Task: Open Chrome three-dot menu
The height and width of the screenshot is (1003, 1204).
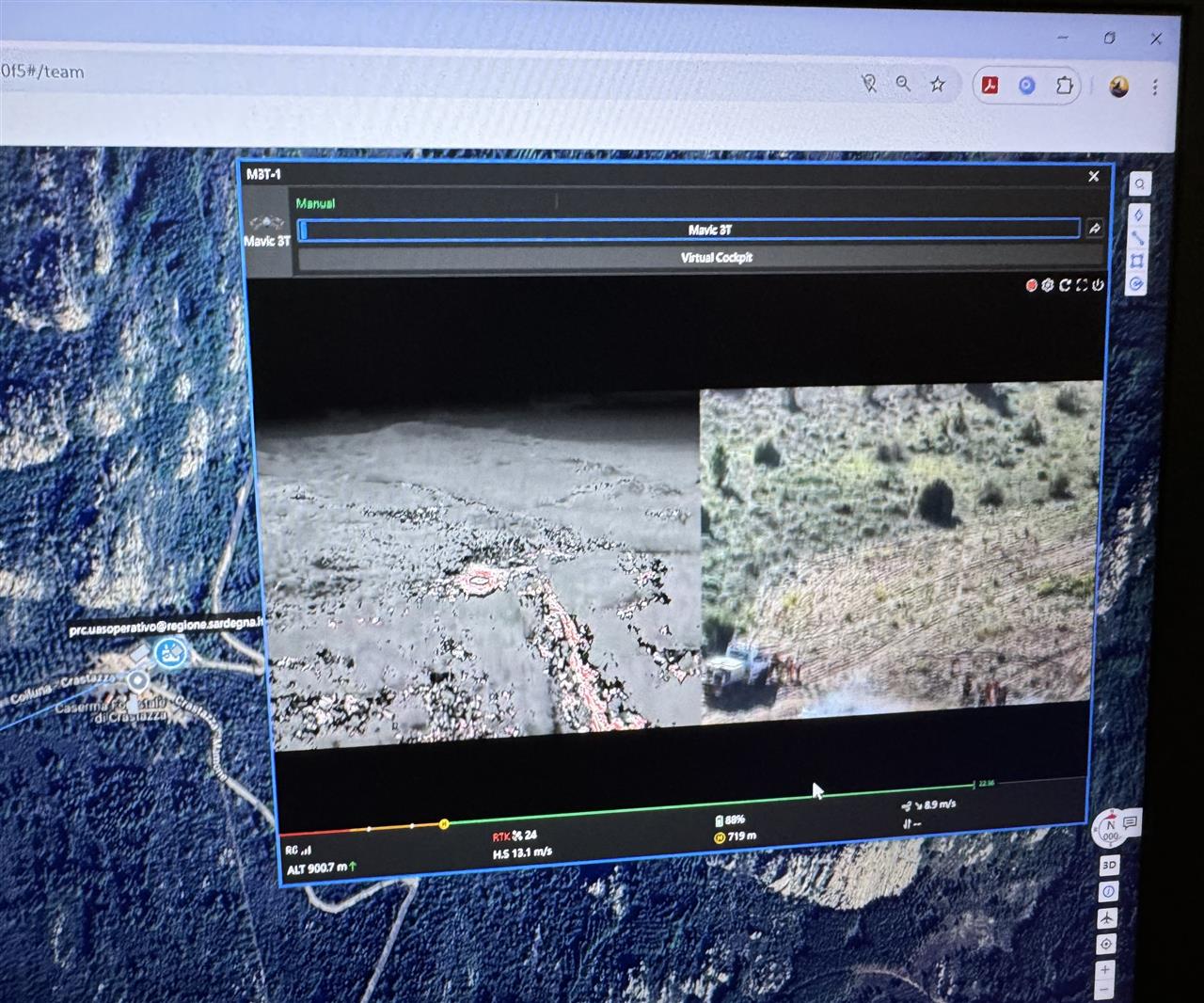Action: (1155, 88)
